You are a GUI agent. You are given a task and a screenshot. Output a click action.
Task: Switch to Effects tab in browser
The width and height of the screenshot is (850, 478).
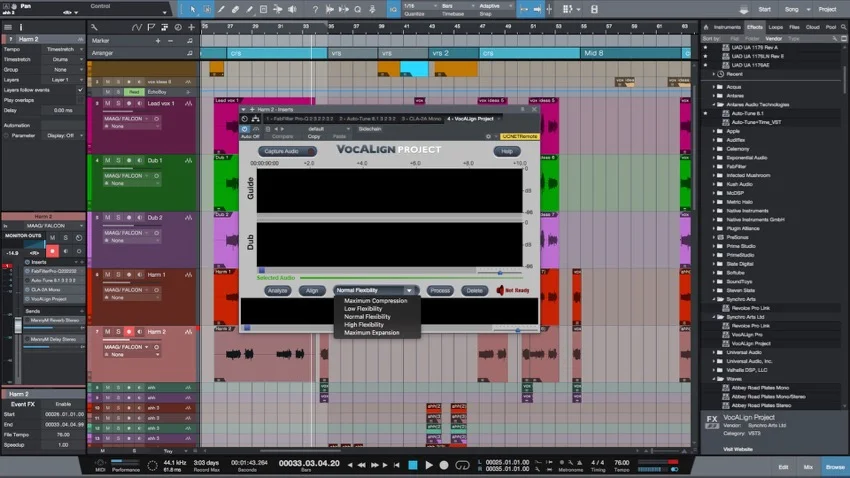pos(754,27)
